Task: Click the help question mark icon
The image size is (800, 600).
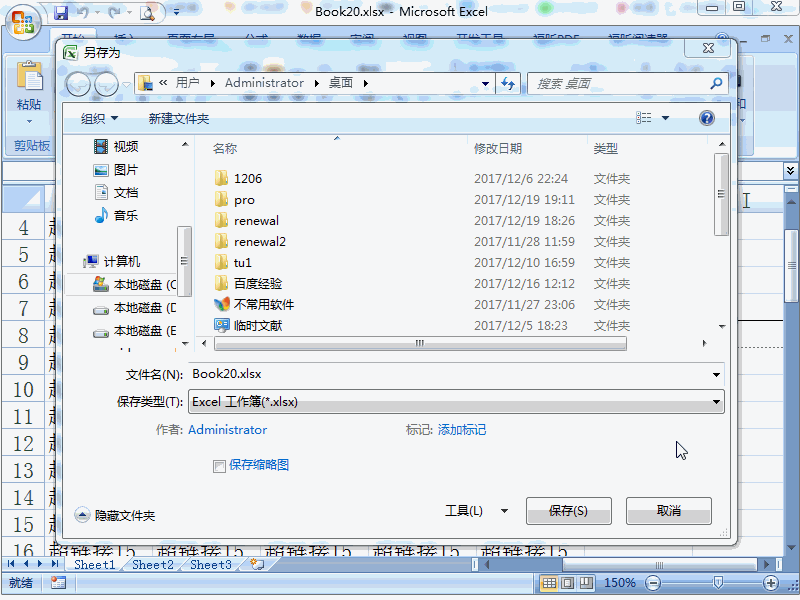Action: point(707,118)
